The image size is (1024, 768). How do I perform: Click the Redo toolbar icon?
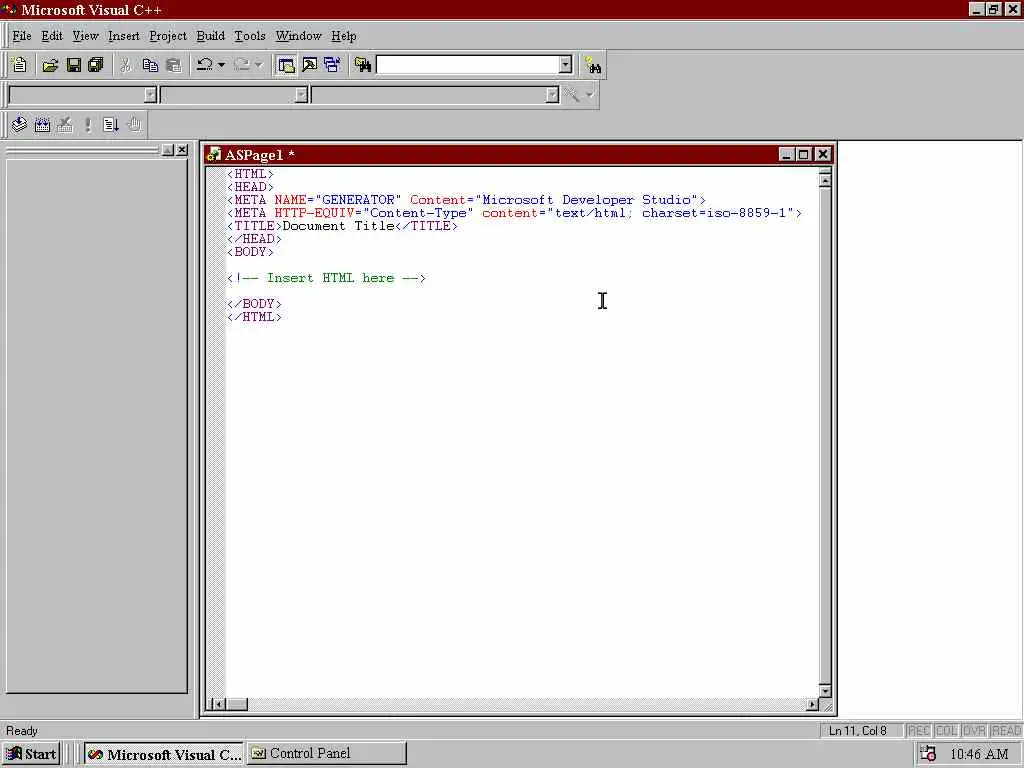(x=242, y=65)
